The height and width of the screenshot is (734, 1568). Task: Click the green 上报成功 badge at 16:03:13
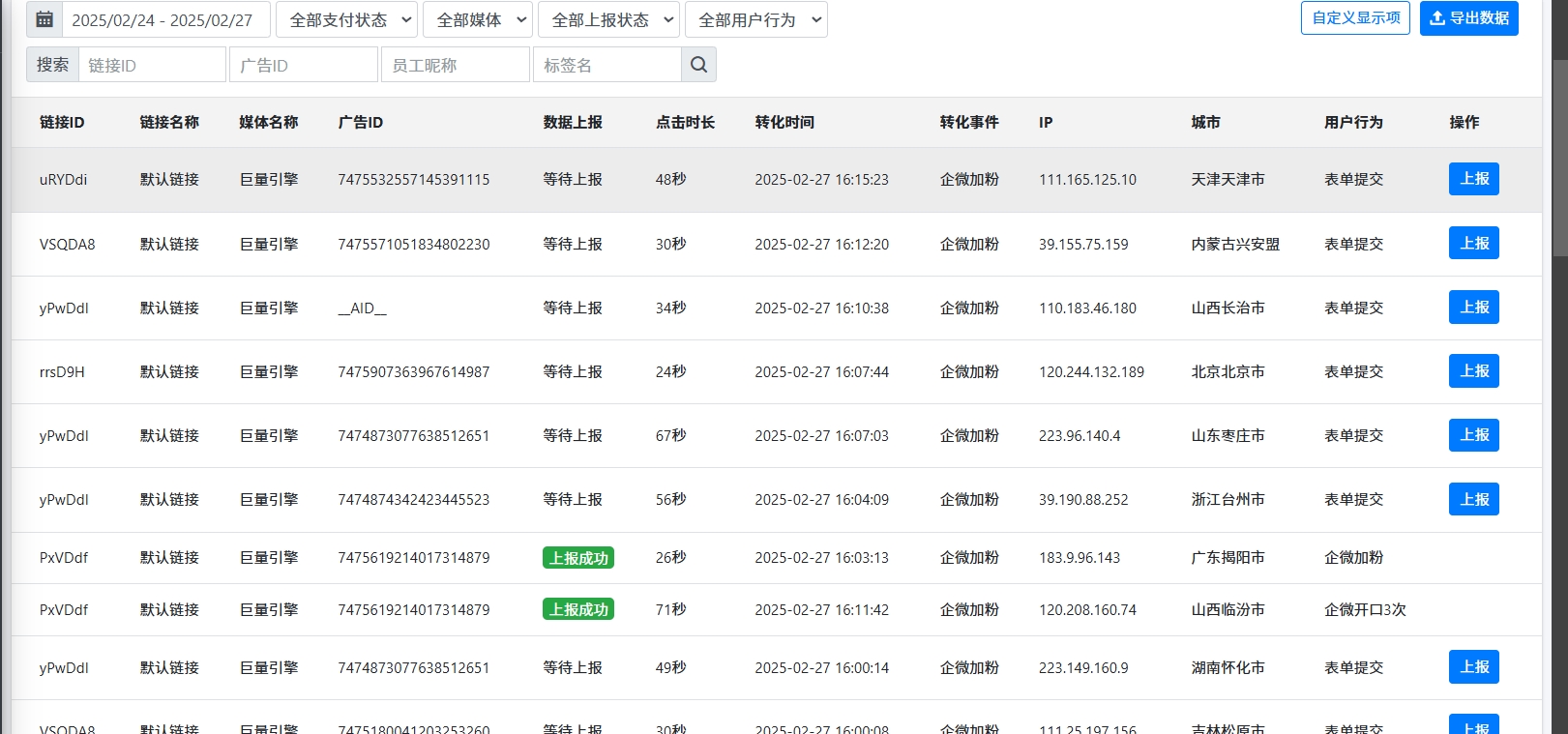(x=578, y=558)
